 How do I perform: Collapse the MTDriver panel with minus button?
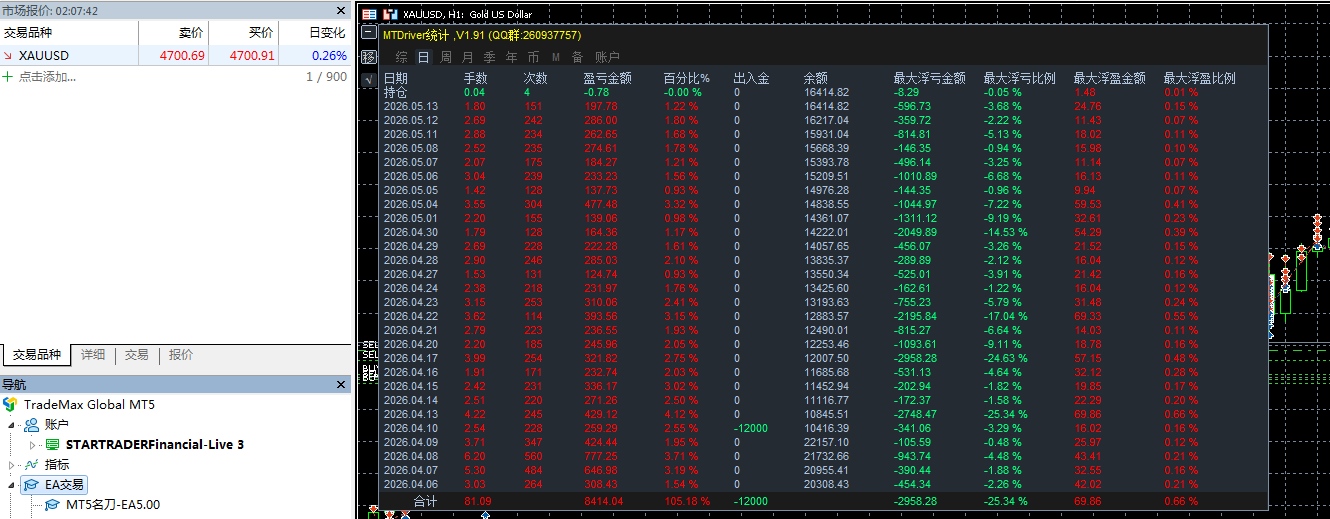point(369,34)
